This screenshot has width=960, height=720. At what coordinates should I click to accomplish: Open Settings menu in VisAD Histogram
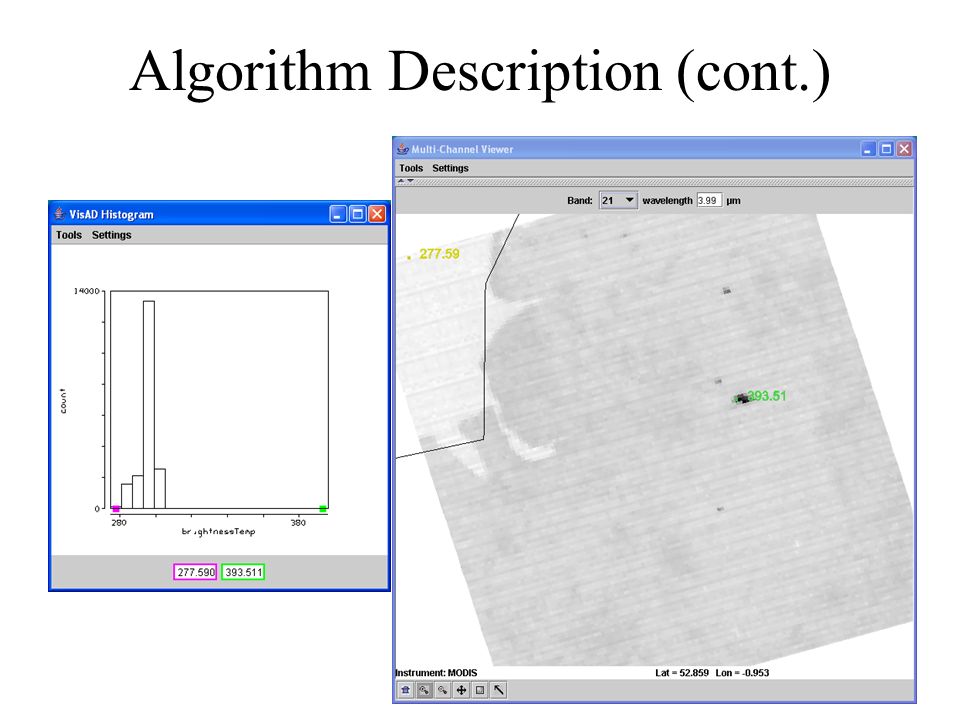111,234
